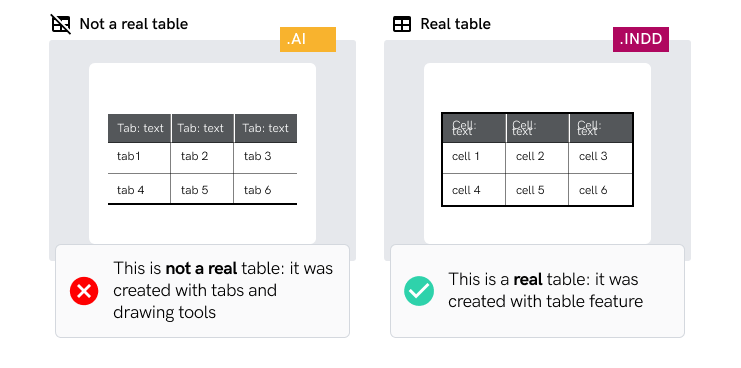Viewport: 741px width, 368px height.
Task: Select the 'cell 5' table cell
Action: click(537, 189)
